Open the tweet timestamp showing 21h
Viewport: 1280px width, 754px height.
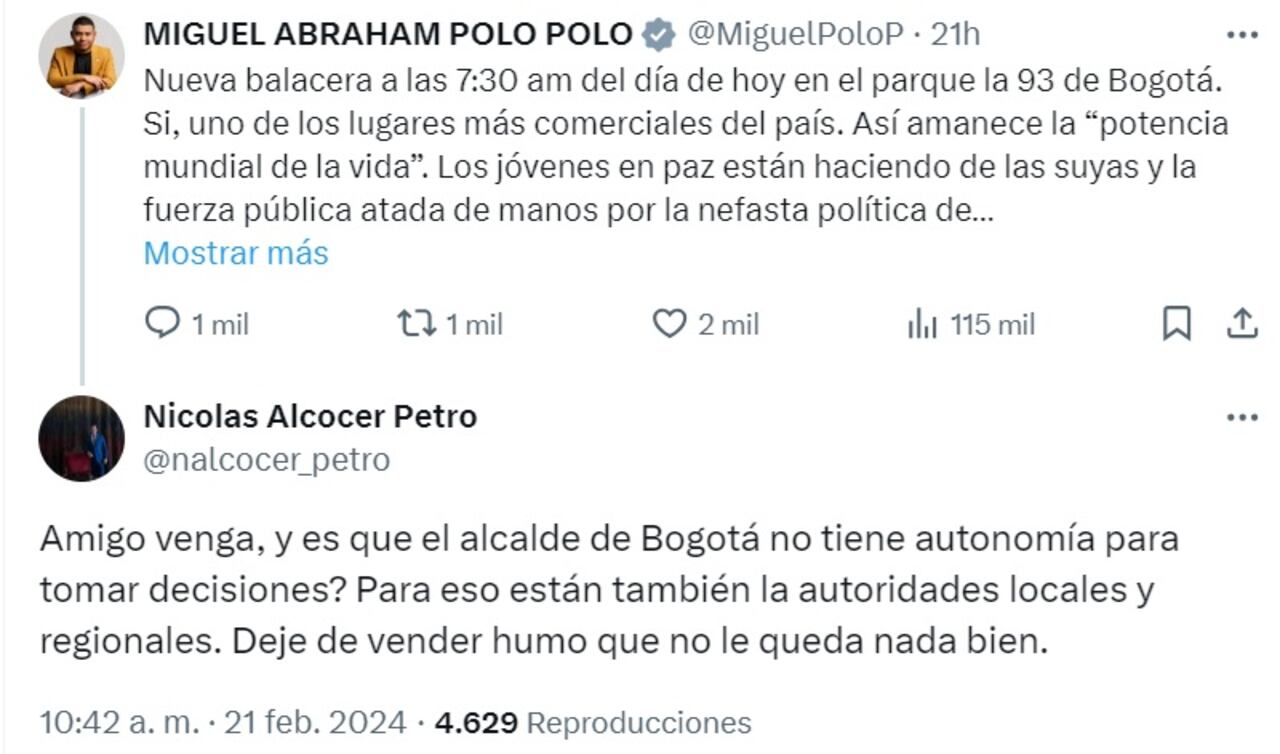(x=960, y=31)
